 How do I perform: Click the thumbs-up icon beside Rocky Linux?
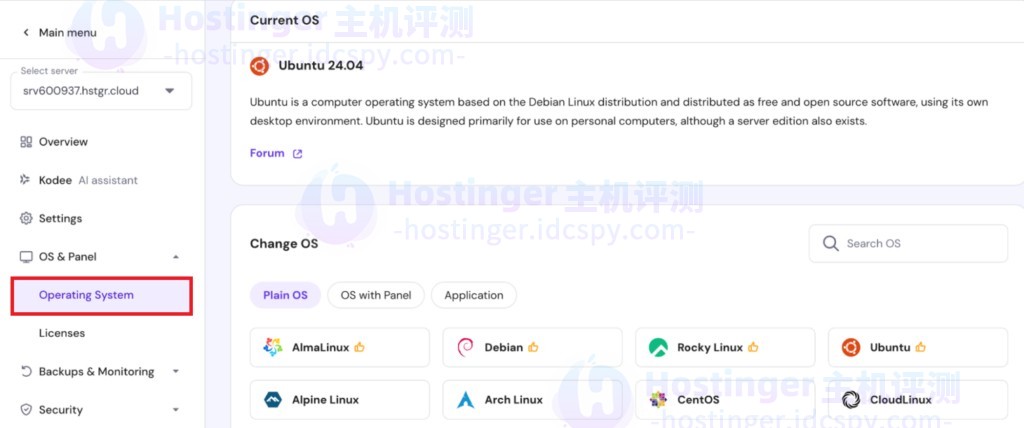coord(753,347)
